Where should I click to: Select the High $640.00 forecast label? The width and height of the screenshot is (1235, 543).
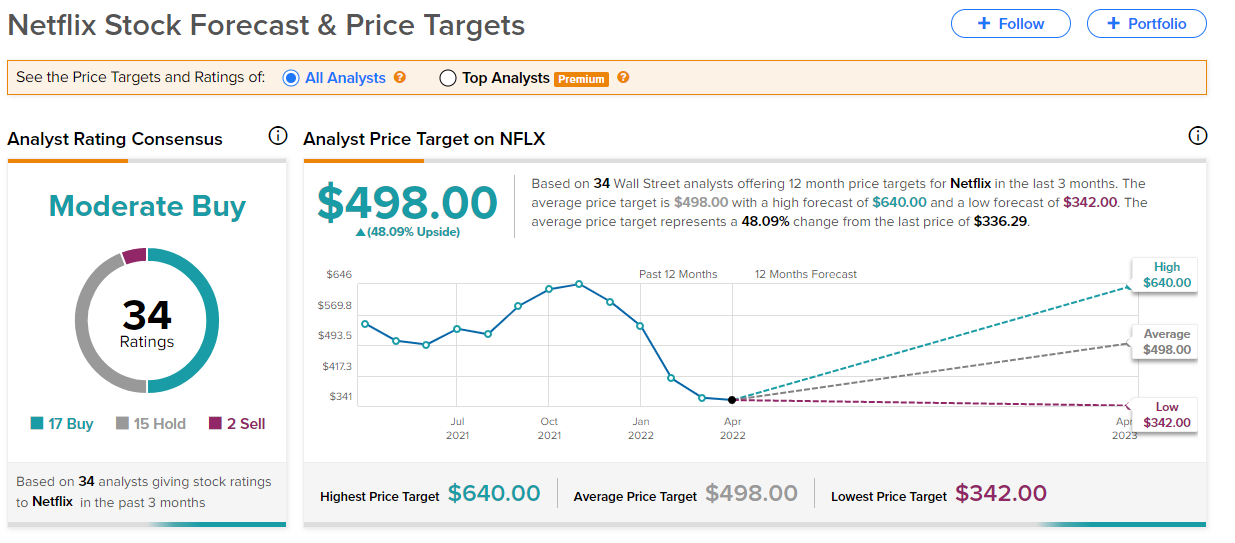pos(1167,275)
